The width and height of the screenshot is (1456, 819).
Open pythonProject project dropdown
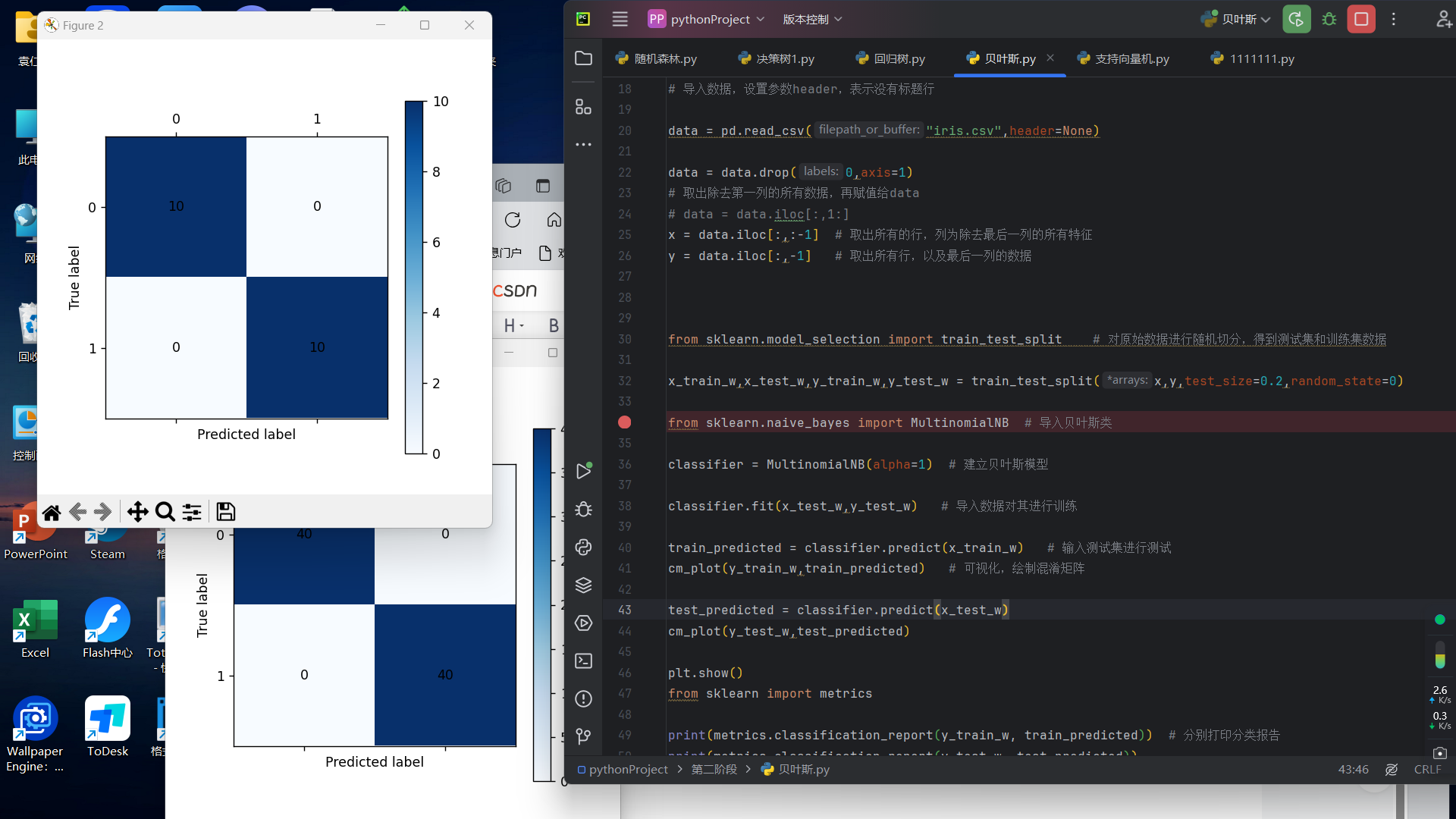(x=707, y=20)
